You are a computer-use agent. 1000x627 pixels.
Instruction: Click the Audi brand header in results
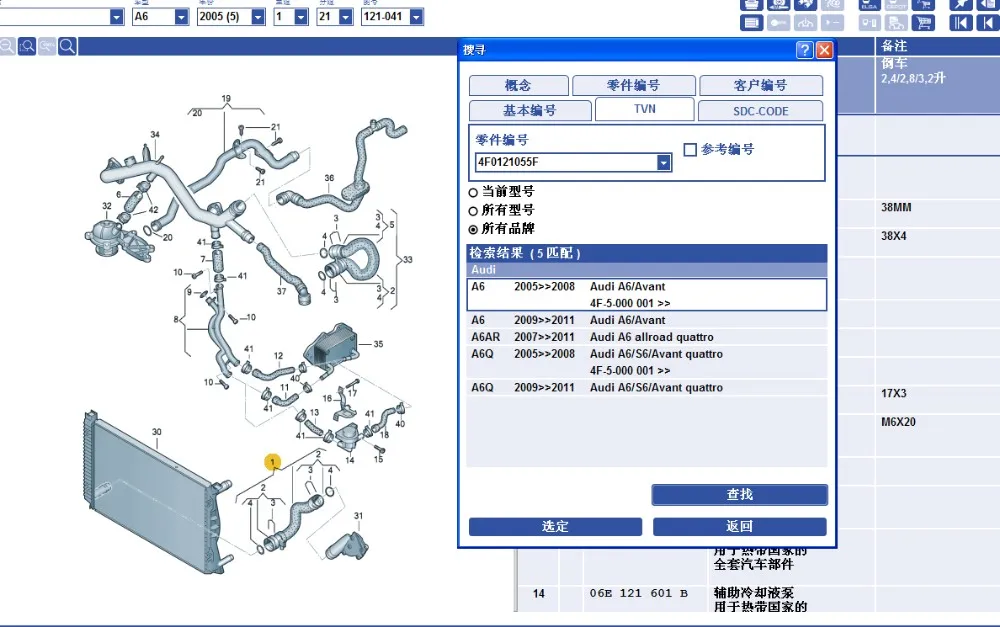pos(647,270)
